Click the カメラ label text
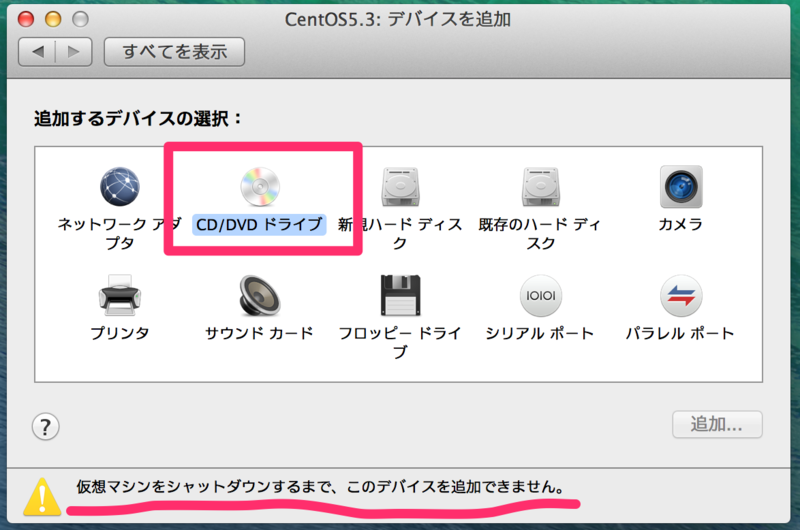 click(x=681, y=224)
